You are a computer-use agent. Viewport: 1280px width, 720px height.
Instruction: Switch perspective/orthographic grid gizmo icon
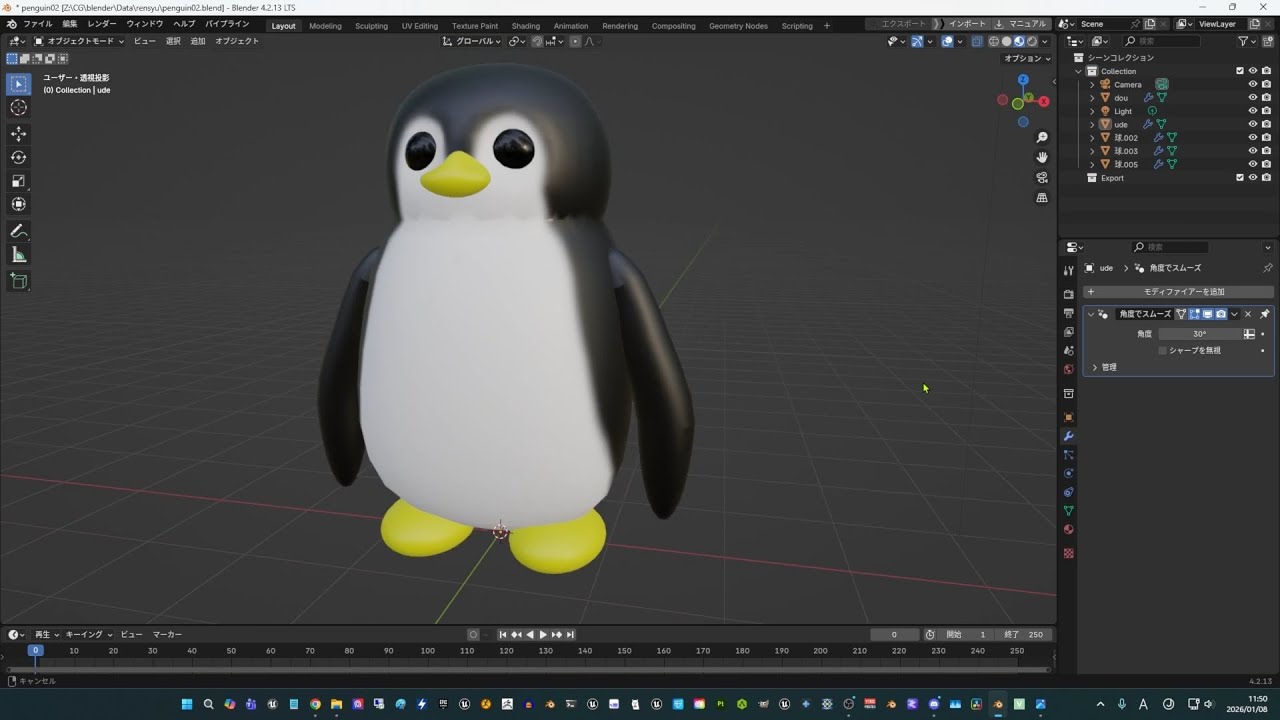1042,198
